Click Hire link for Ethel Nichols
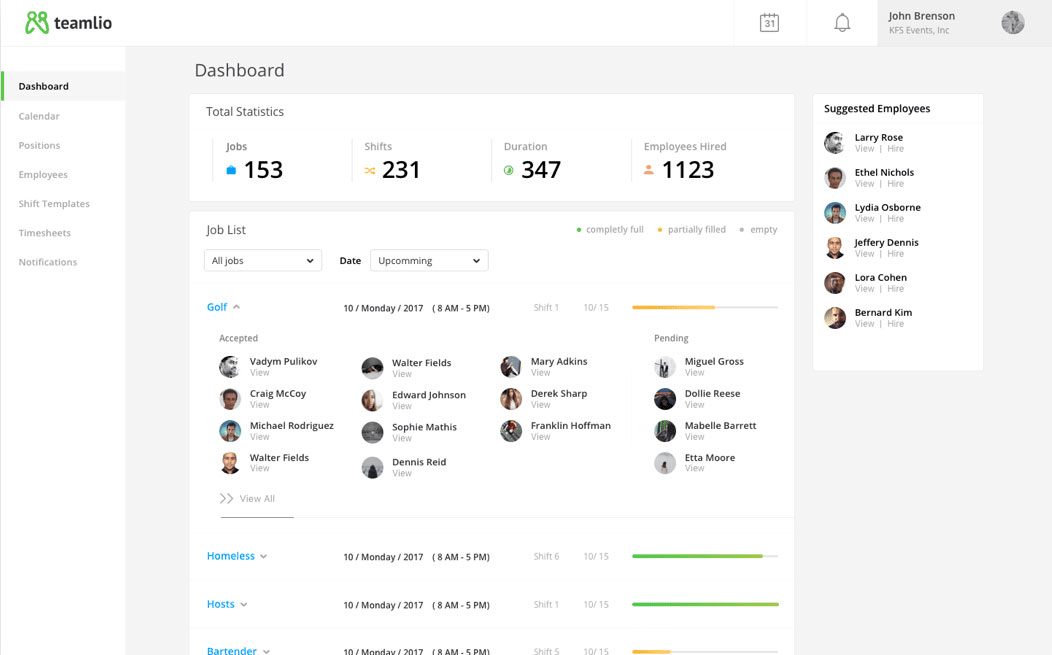This screenshot has width=1052, height=655. click(895, 184)
